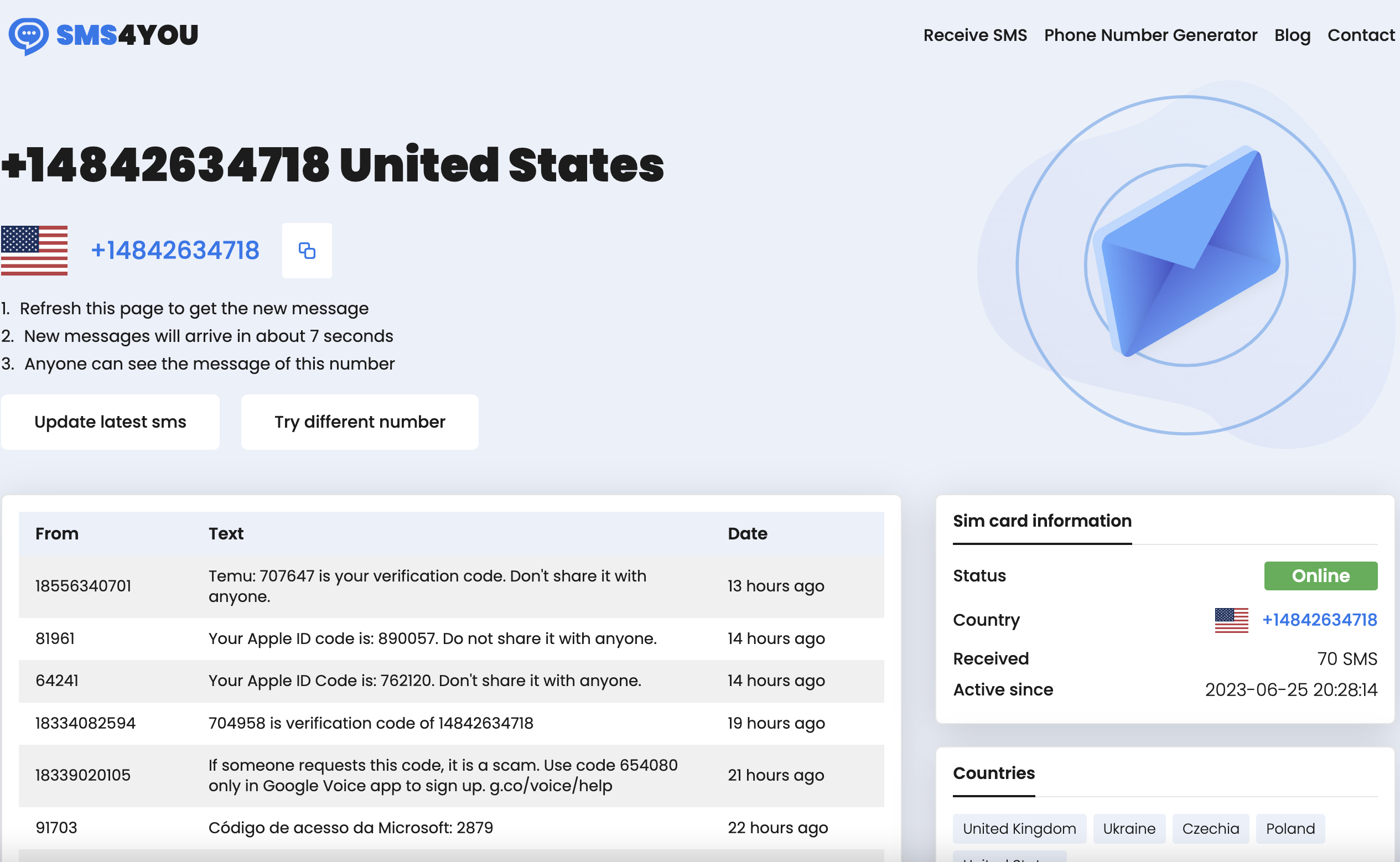The height and width of the screenshot is (862, 1400).
Task: Click the blue +14842634718 number link
Action: pos(175,250)
